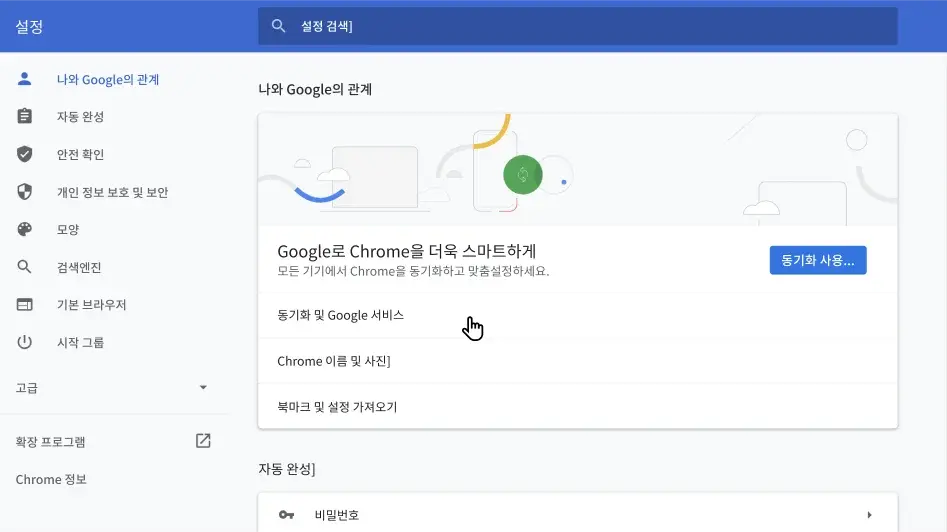
Task: Click the shield icon for 개인 정보 보호 및 보안
Action: 24,192
